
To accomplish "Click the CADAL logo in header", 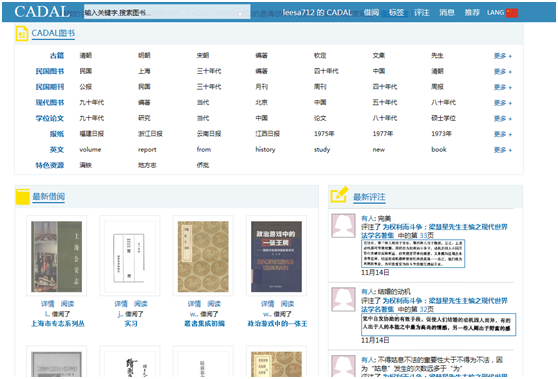I will (42, 12).
